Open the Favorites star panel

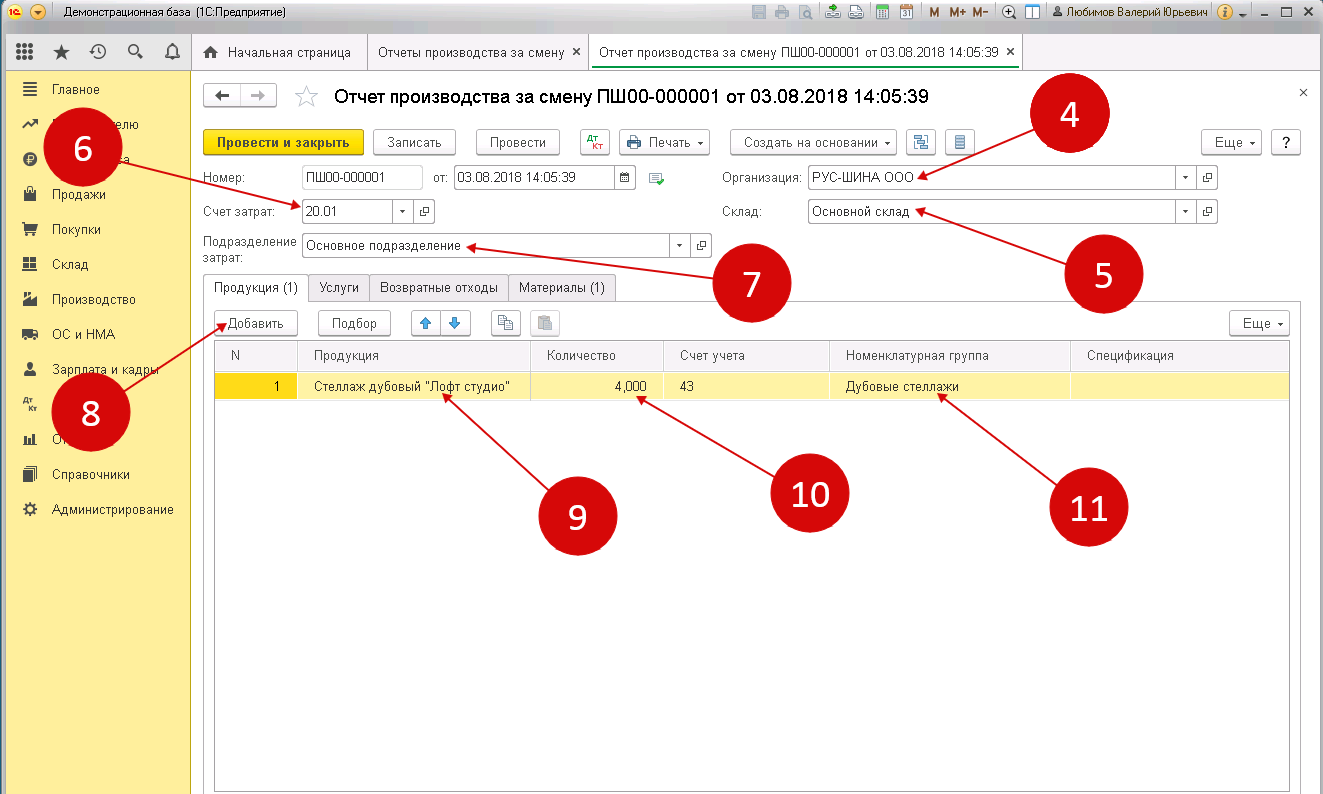pyautogui.click(x=61, y=52)
